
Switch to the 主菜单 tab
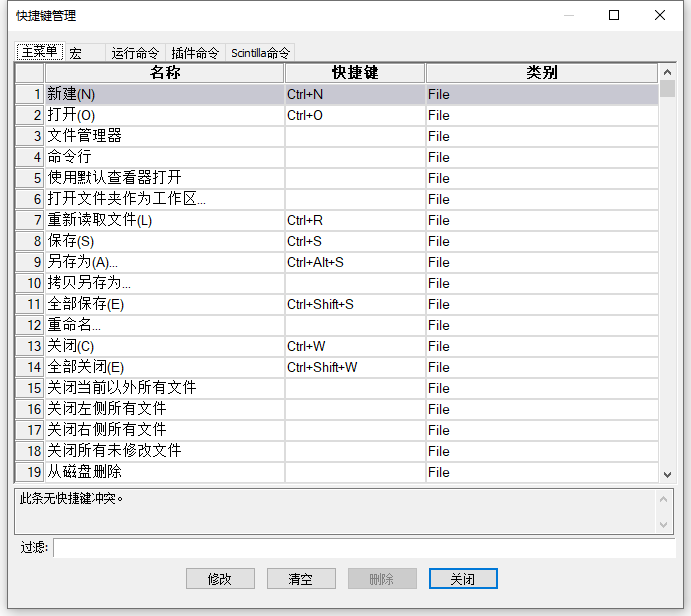tap(40, 52)
